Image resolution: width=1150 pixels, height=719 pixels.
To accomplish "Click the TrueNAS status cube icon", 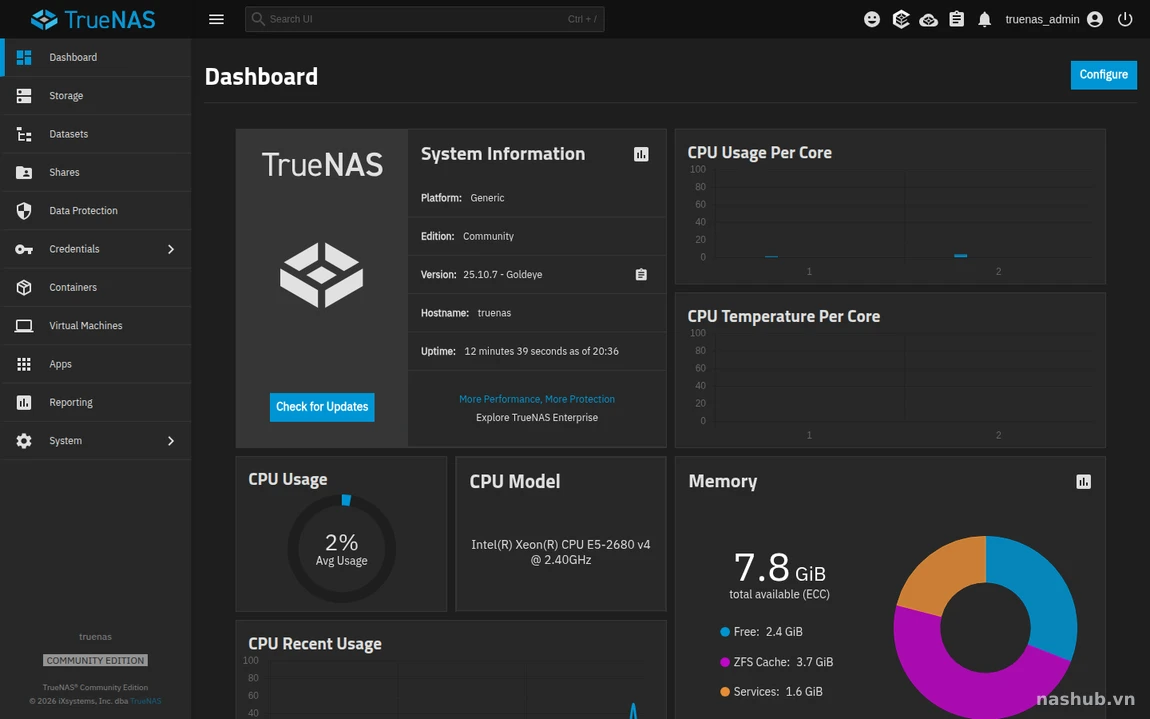I will 901,19.
